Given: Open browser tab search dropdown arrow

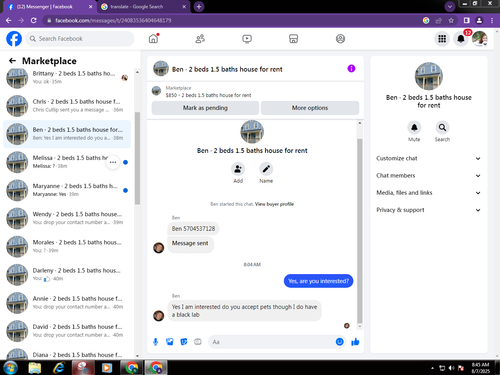Looking at the screenshot, I should click(450, 6).
